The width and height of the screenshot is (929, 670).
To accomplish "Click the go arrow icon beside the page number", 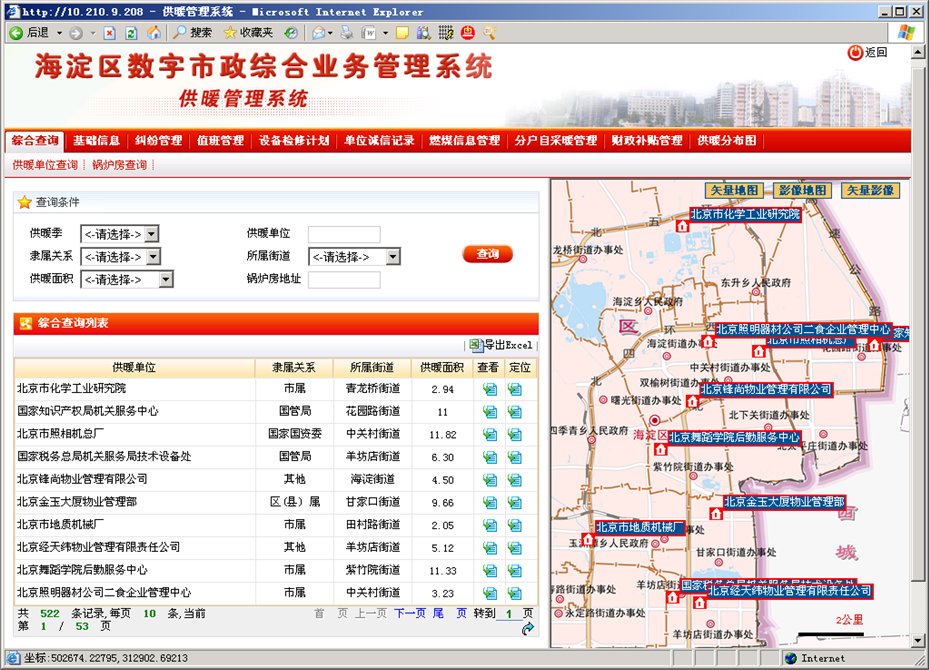I will point(527,629).
